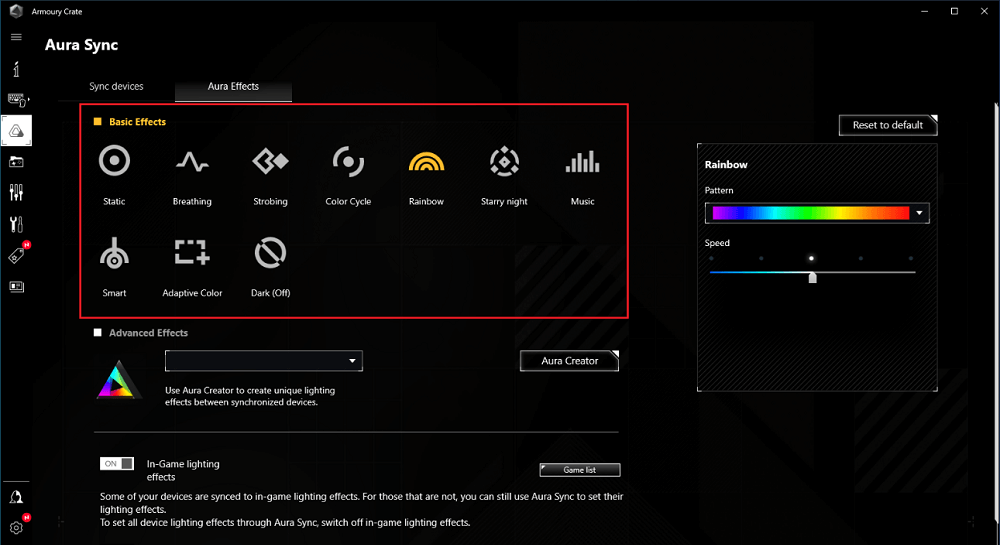The image size is (1000, 545).
Task: Open the Rainbow Pattern dropdown arrow
Action: pos(919,213)
